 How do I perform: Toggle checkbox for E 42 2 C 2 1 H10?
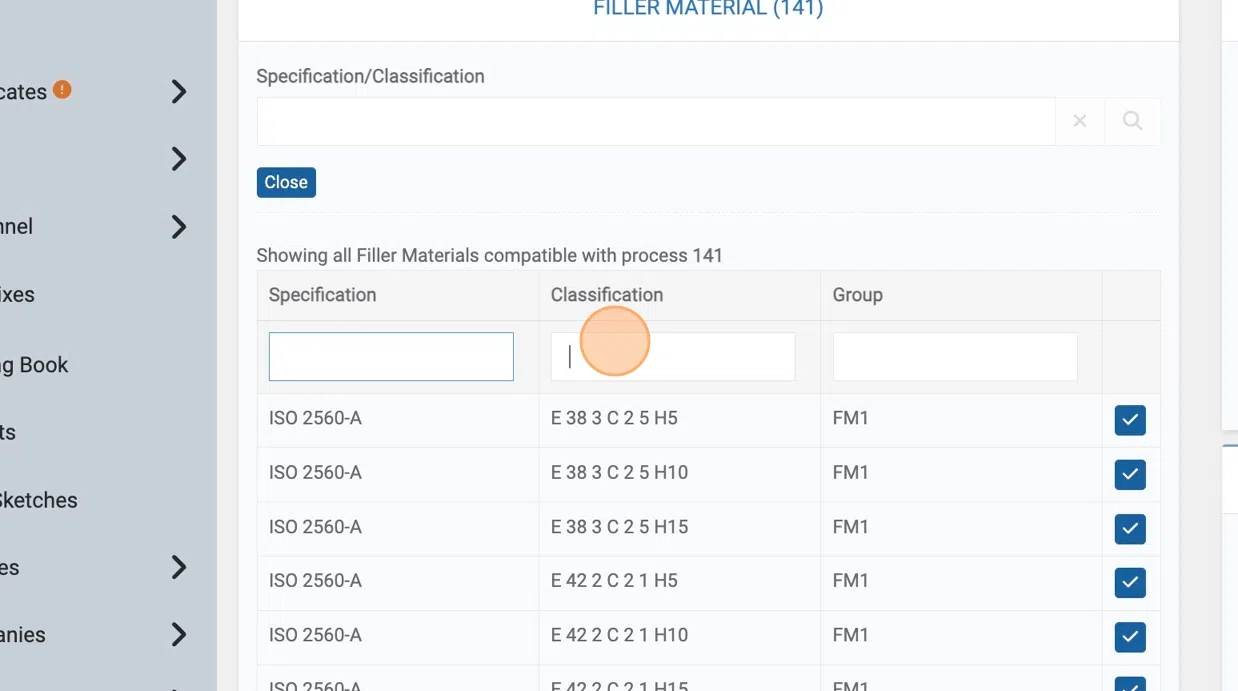pyautogui.click(x=1130, y=636)
